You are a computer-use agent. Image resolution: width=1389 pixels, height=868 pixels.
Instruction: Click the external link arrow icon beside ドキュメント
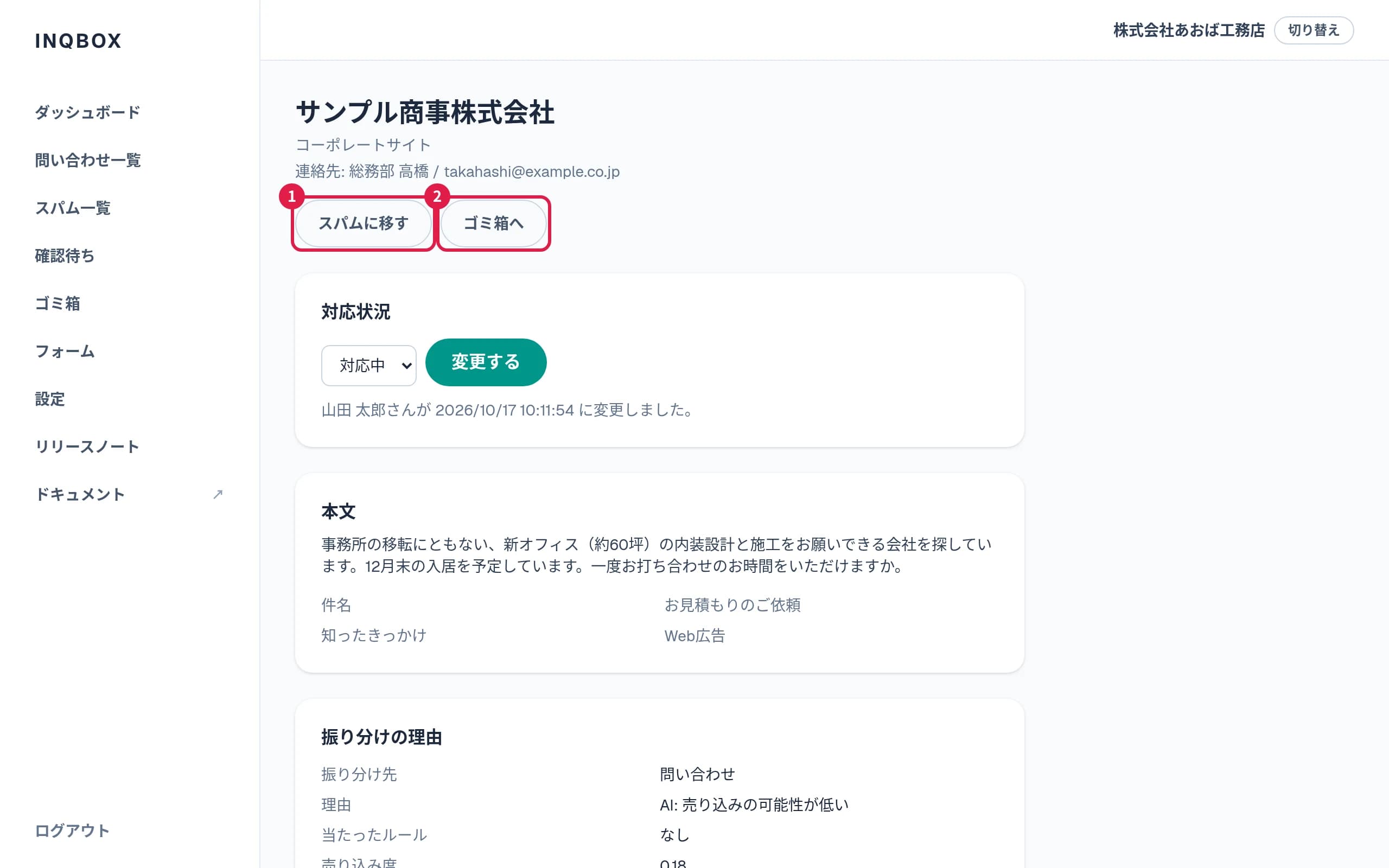pos(218,494)
